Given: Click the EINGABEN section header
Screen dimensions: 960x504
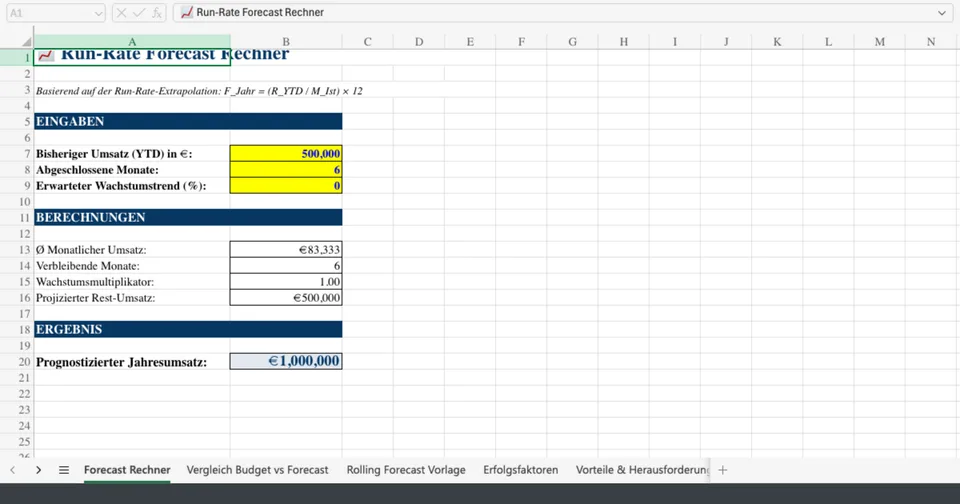Looking at the screenshot, I should tap(188, 121).
